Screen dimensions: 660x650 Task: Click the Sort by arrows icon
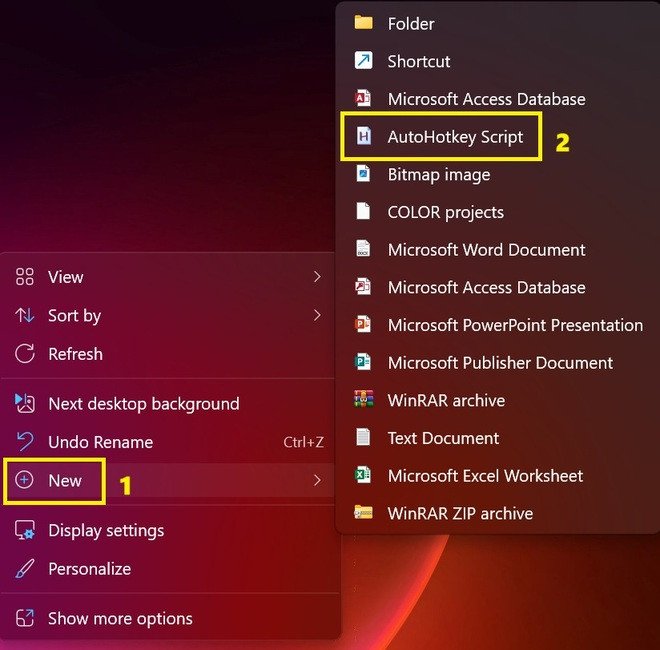(24, 315)
